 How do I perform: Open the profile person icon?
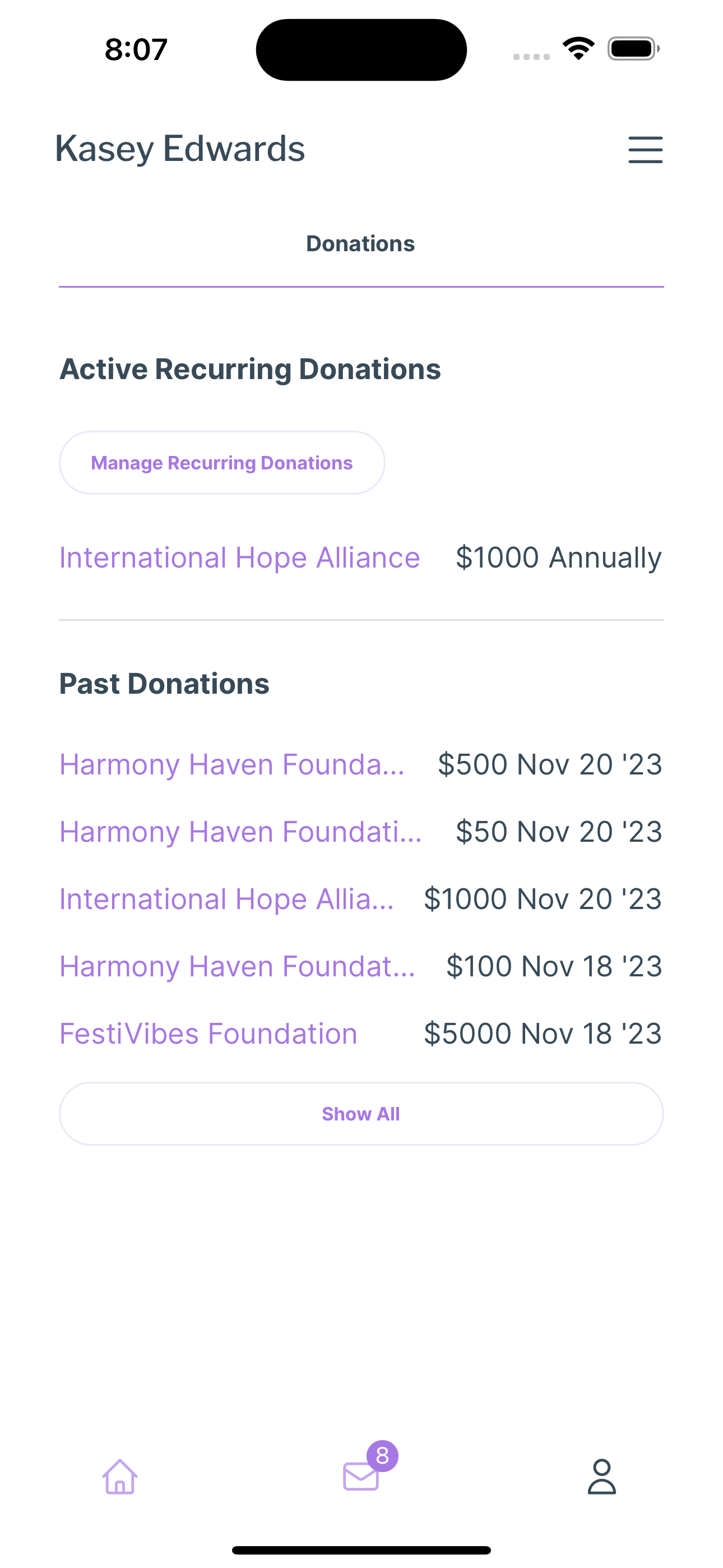(x=601, y=1477)
